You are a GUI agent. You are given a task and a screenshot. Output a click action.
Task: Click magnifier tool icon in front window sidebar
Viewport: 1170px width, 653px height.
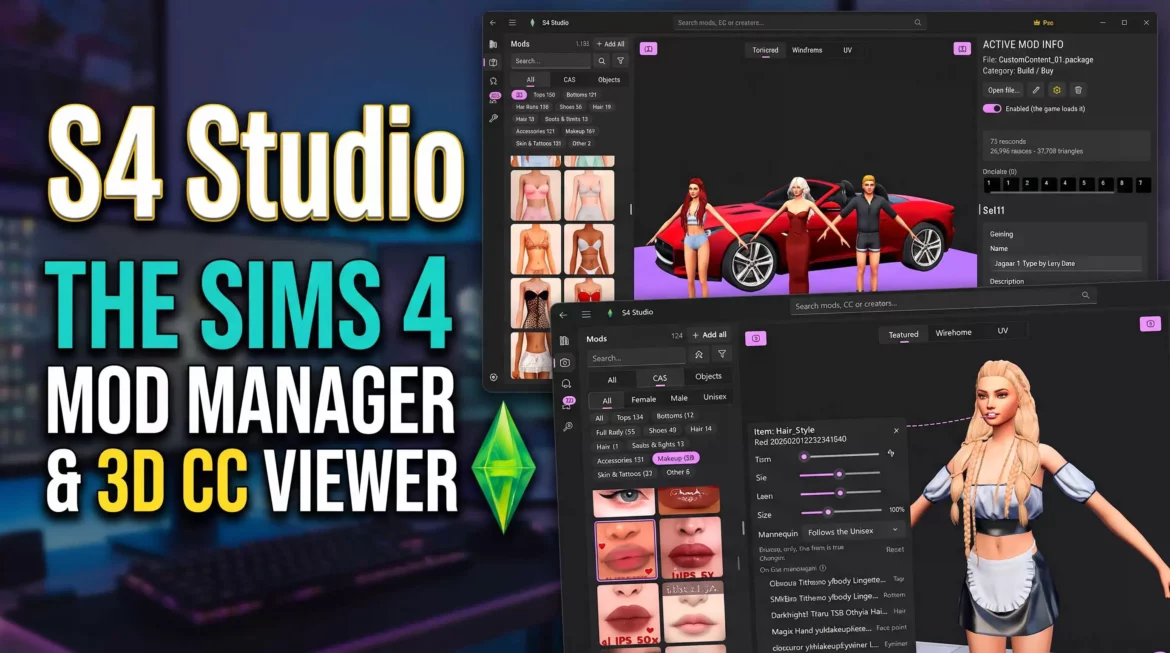click(568, 427)
